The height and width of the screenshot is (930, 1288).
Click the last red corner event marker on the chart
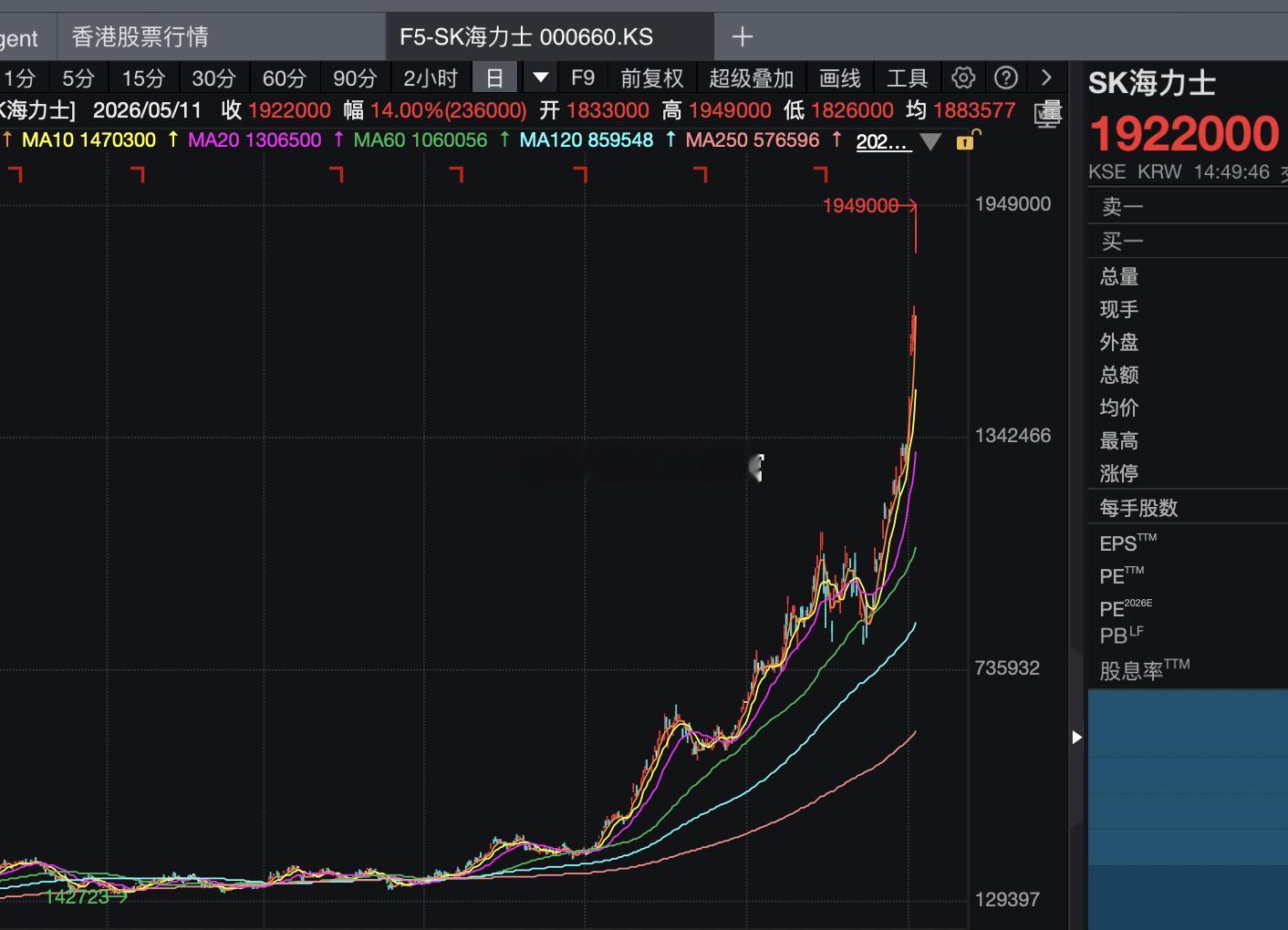[x=821, y=174]
